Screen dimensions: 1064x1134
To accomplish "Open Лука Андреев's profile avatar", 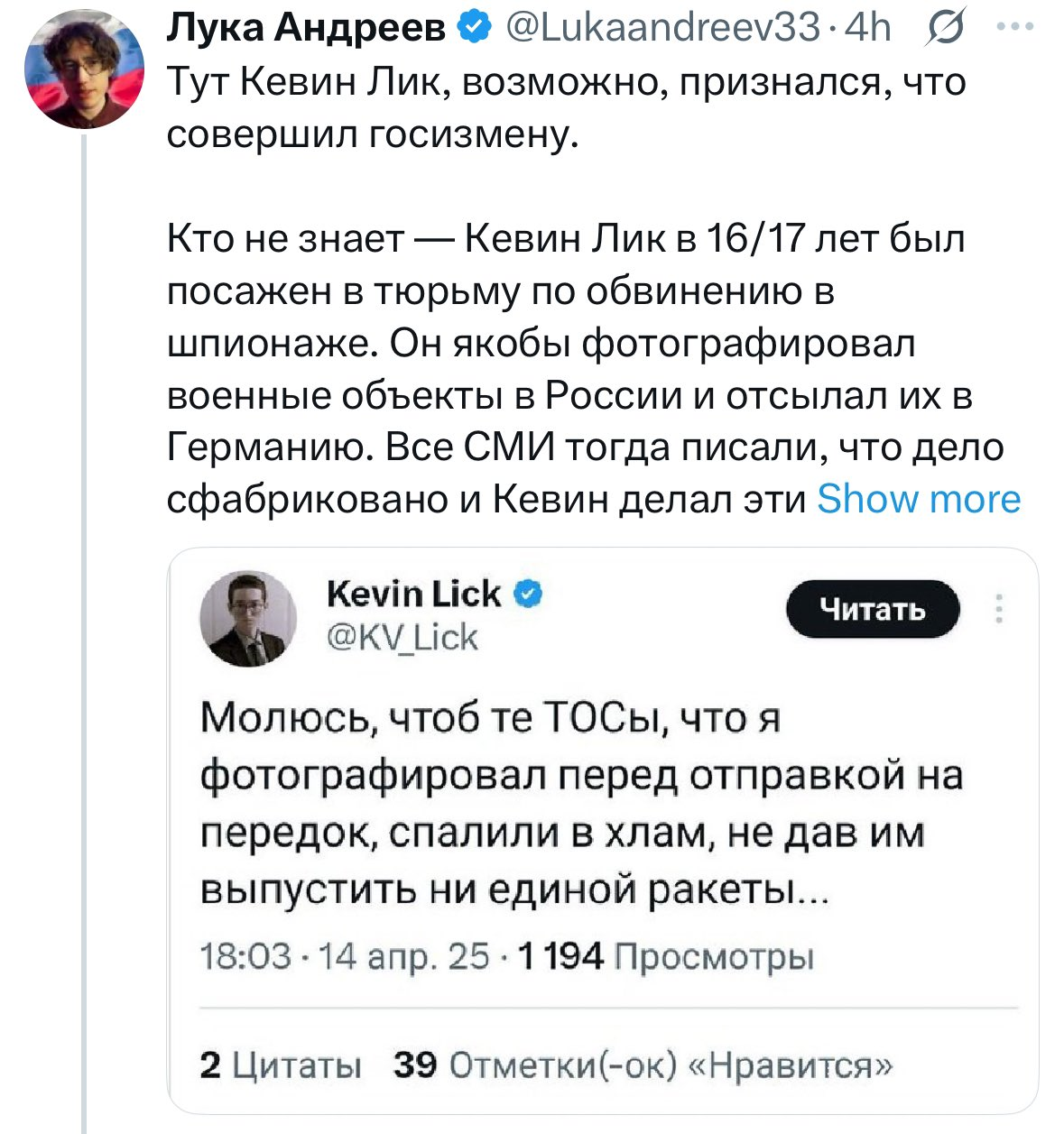I will pyautogui.click(x=83, y=70).
